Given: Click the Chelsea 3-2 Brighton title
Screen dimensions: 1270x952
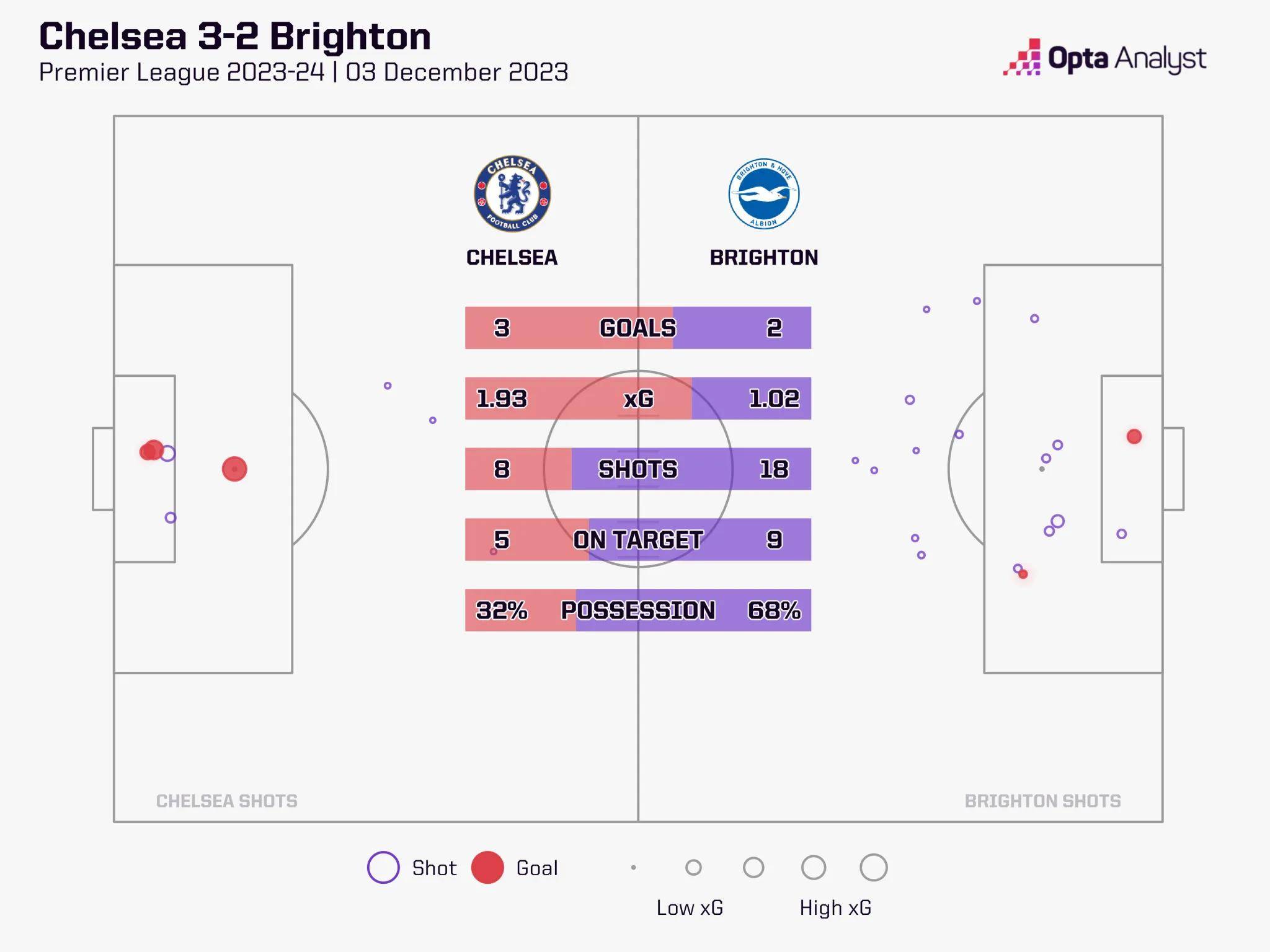Looking at the screenshot, I should click(x=235, y=36).
